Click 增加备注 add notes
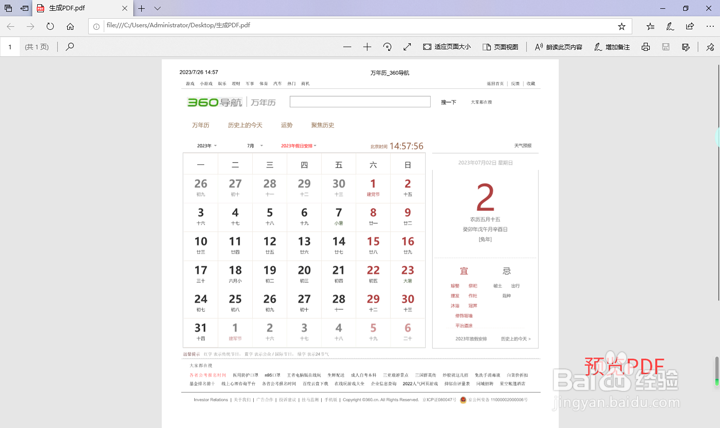Image resolution: width=720 pixels, height=428 pixels. [x=612, y=47]
